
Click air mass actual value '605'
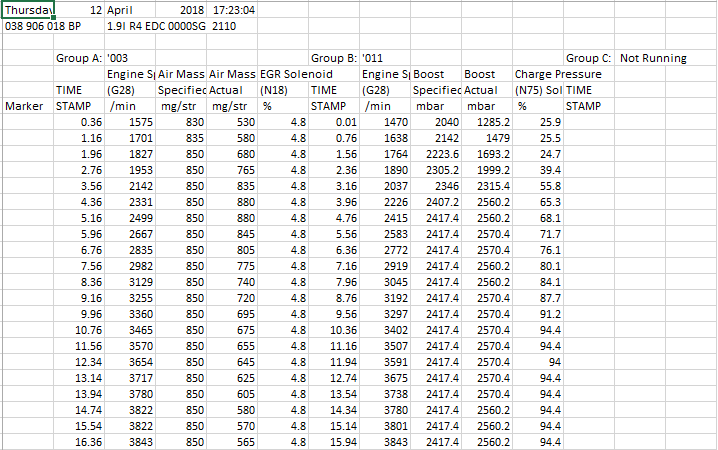click(232, 395)
